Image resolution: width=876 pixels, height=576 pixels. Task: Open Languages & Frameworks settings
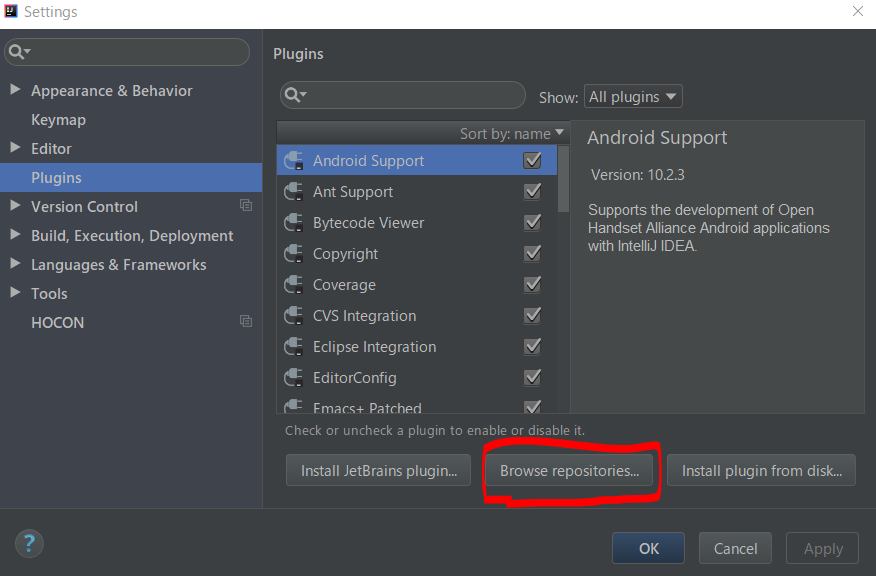point(131,264)
